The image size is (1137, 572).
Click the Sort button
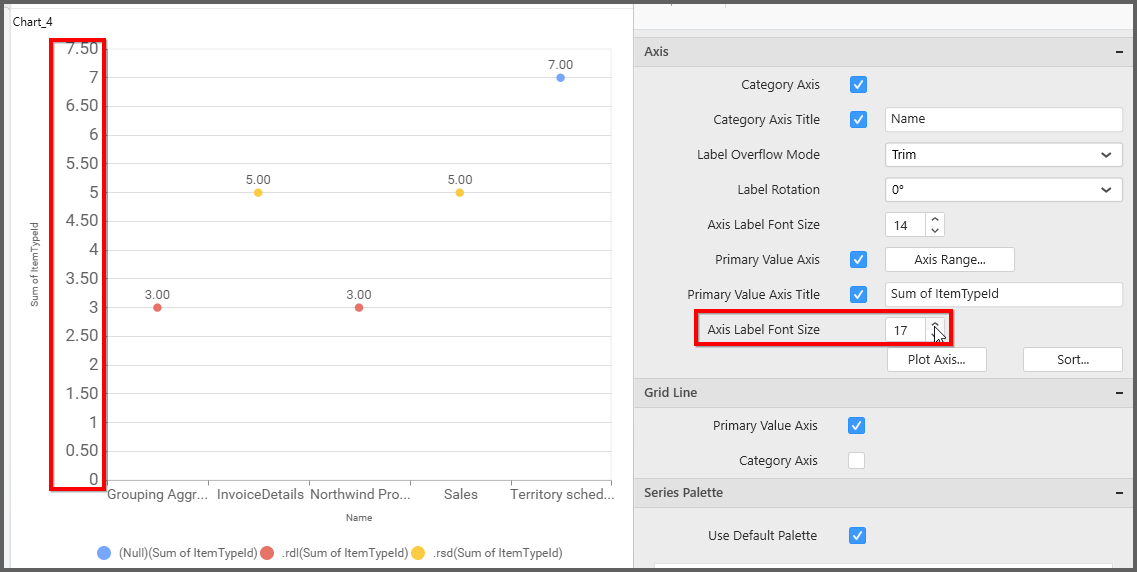pyautogui.click(x=1072, y=360)
